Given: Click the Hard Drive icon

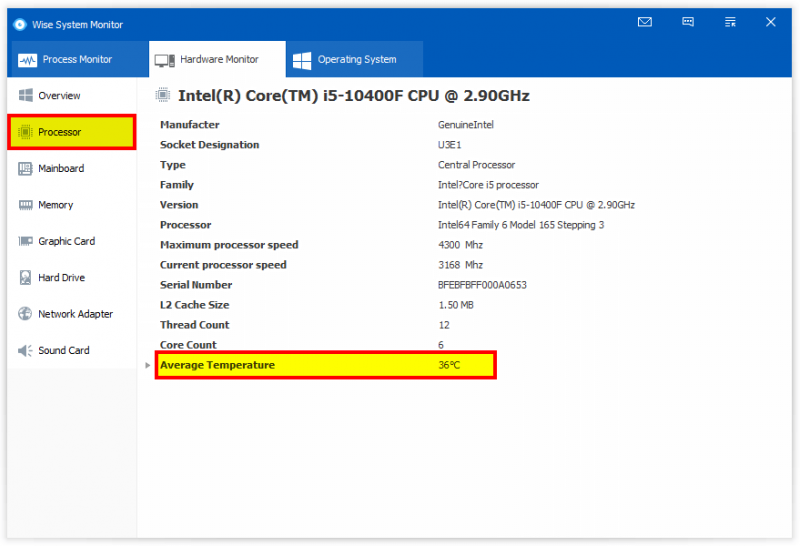Looking at the screenshot, I should coord(25,278).
